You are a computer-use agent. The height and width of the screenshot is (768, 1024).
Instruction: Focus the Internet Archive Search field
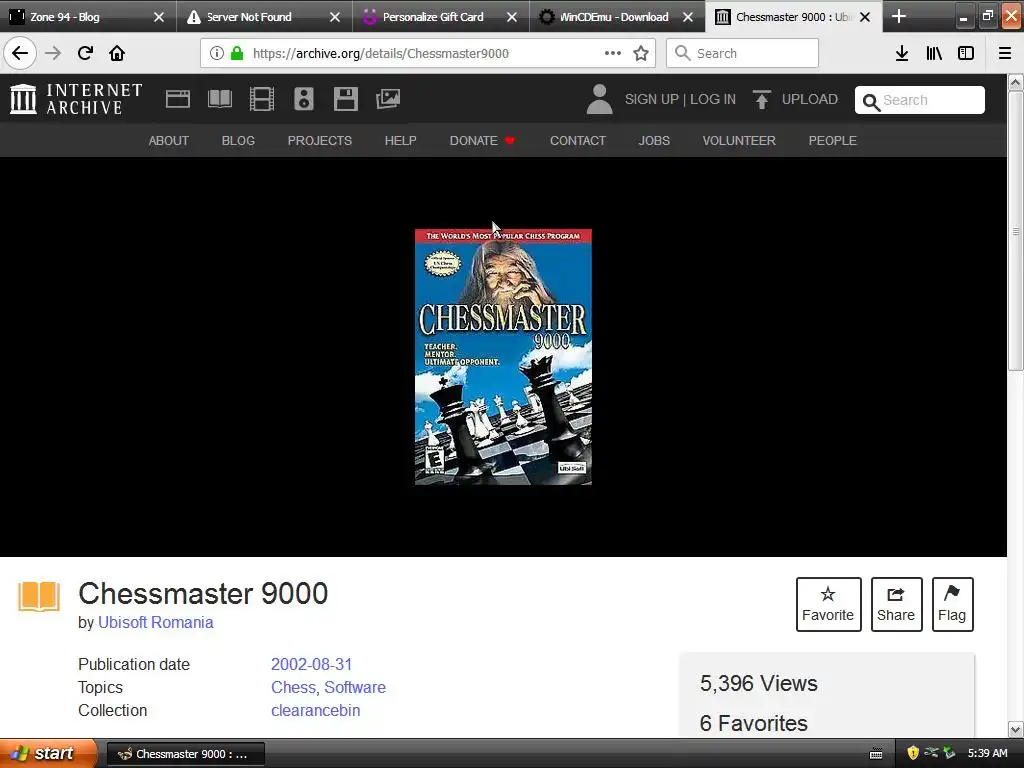tap(920, 100)
